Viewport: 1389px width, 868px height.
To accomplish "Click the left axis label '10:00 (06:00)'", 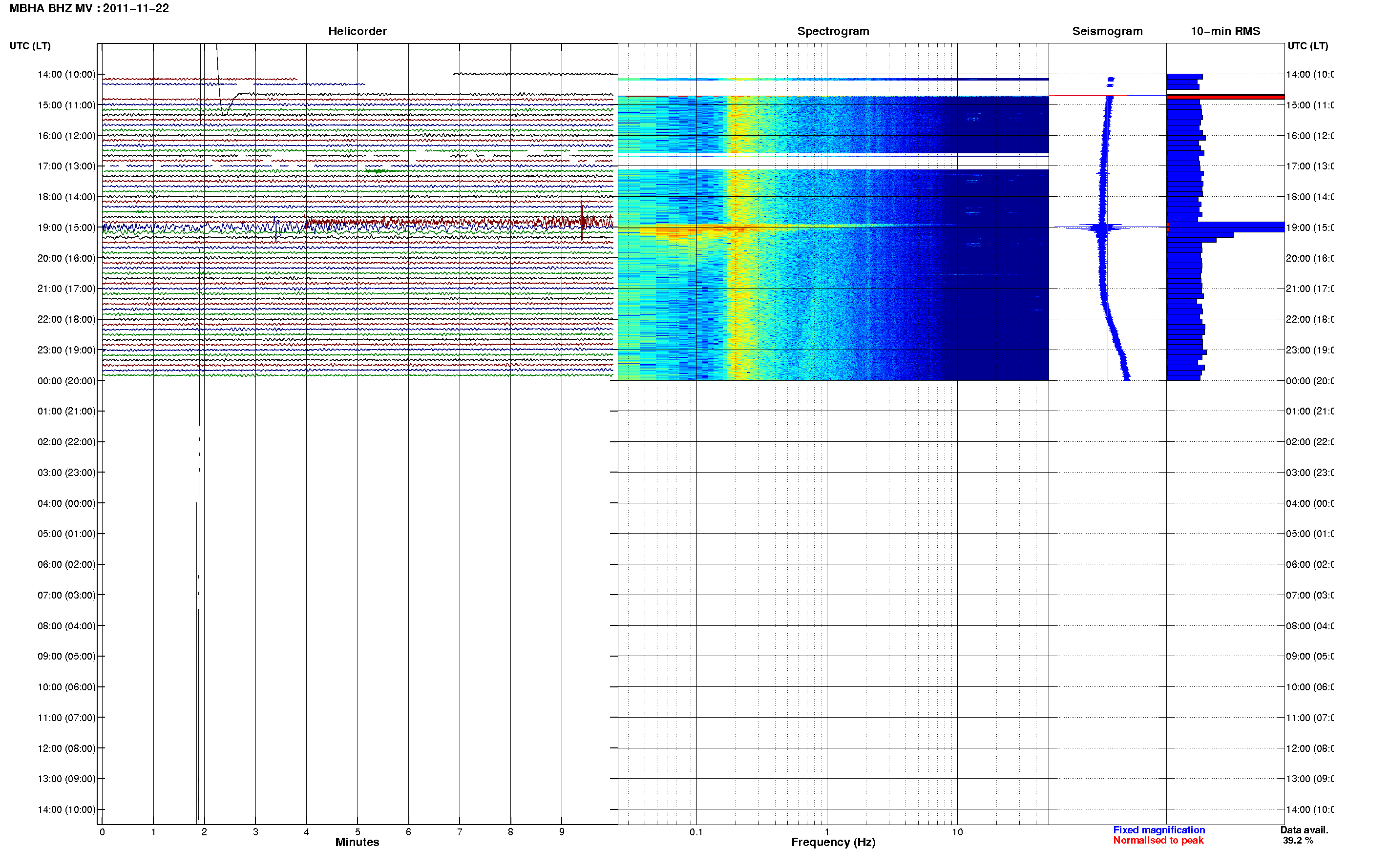I will (x=66, y=687).
